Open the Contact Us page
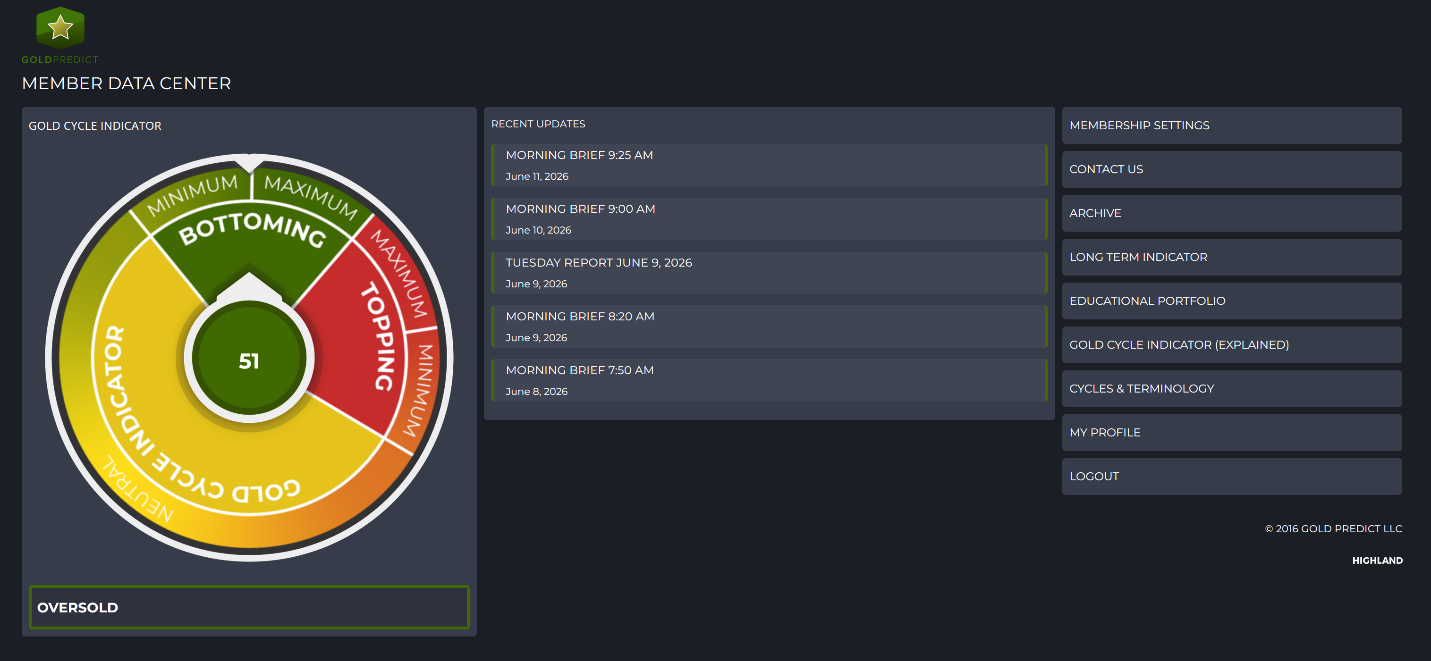The width and height of the screenshot is (1431, 661). click(x=1232, y=169)
